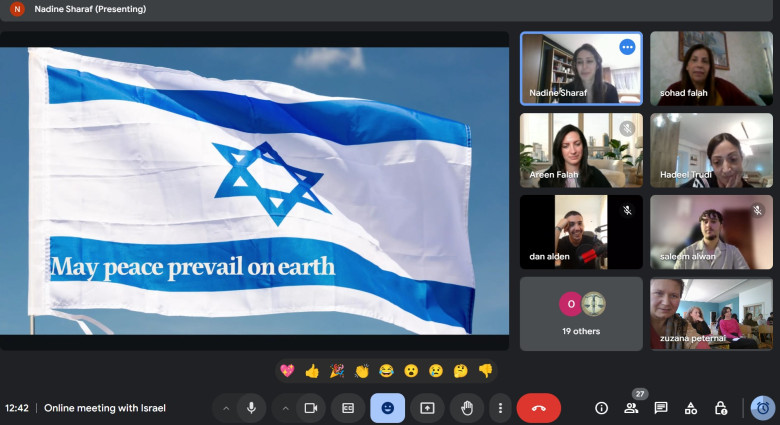Screen dimensions: 780x425
Task: Show the participants list
Action: click(631, 408)
